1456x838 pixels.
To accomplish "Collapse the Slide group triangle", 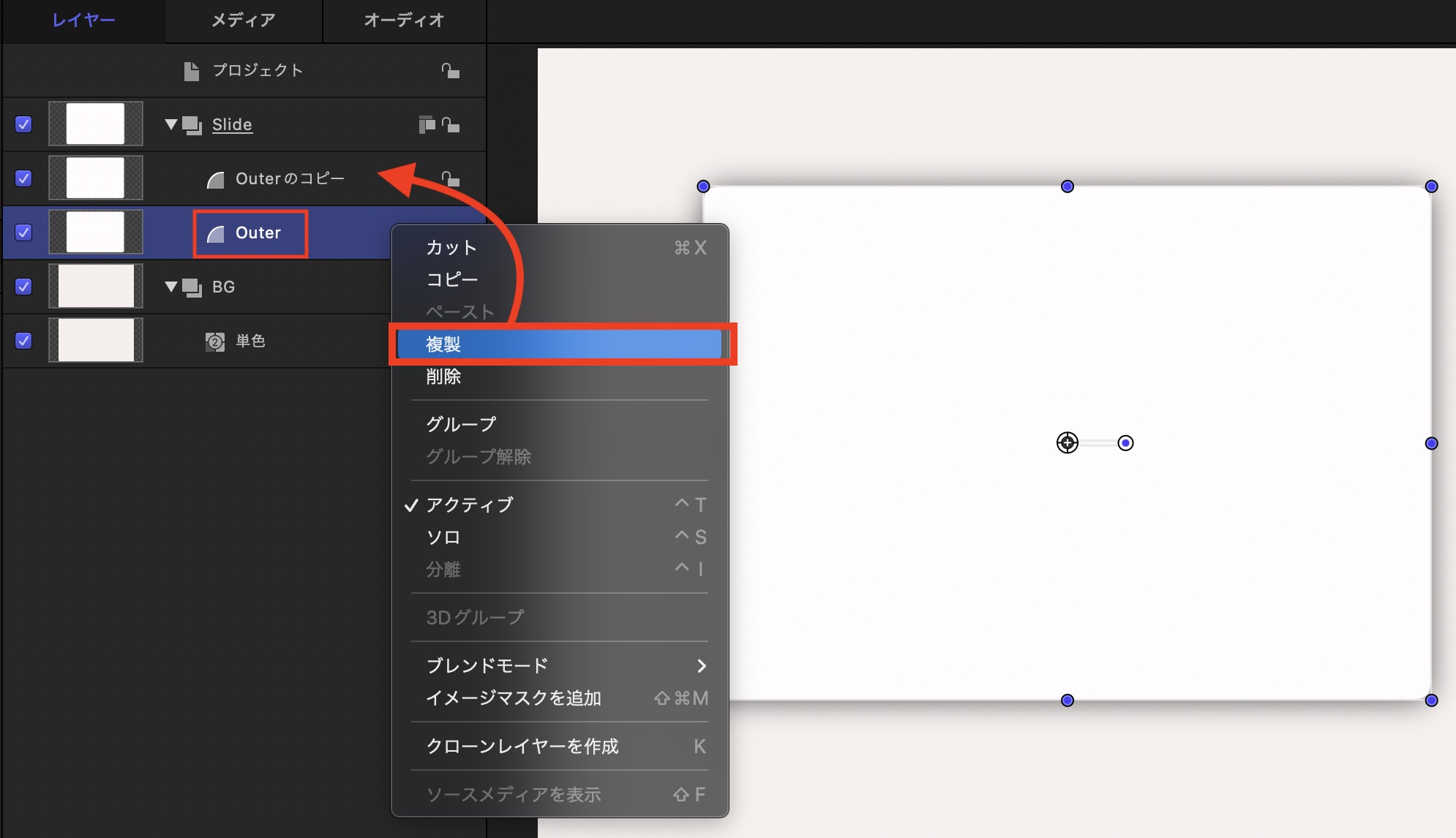I will 171,124.
